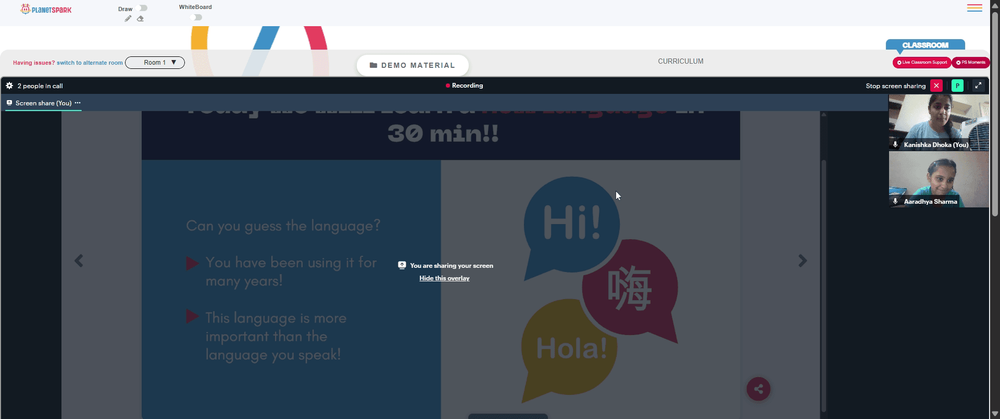
Task: Click 'You have been using it' bullet
Action: [291, 271]
